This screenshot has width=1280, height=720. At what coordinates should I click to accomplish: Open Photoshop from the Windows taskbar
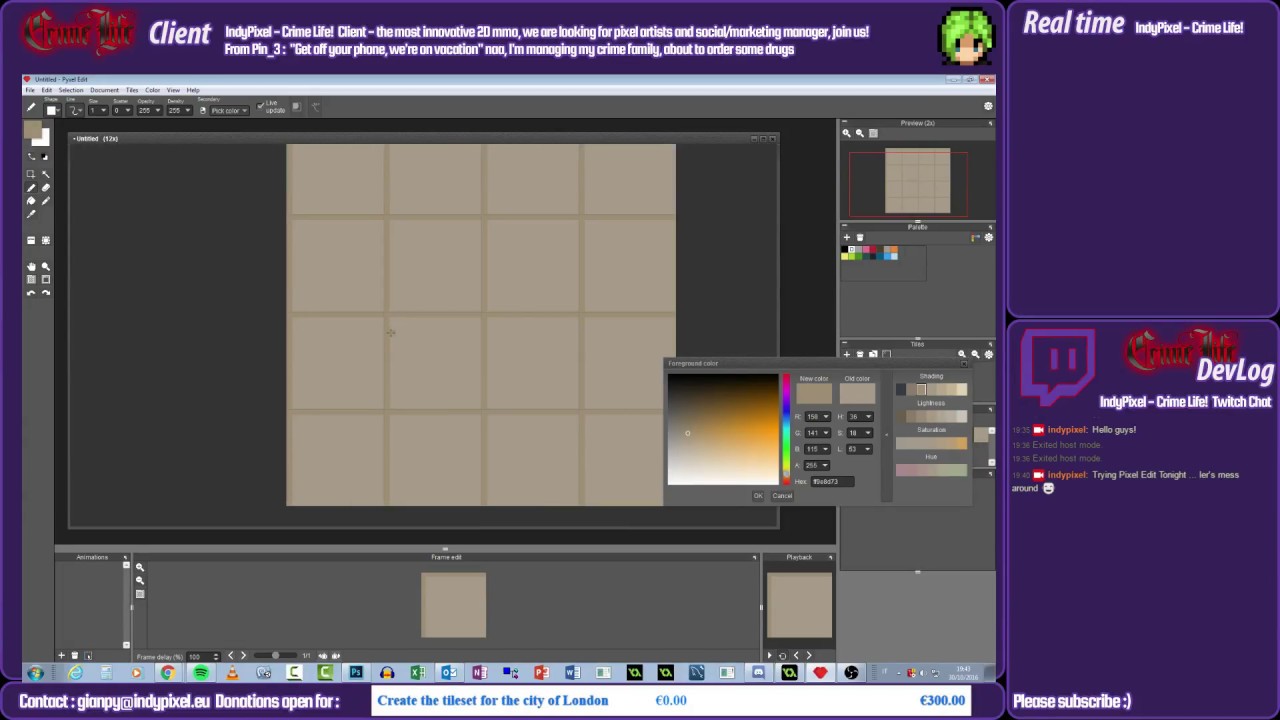(x=356, y=673)
